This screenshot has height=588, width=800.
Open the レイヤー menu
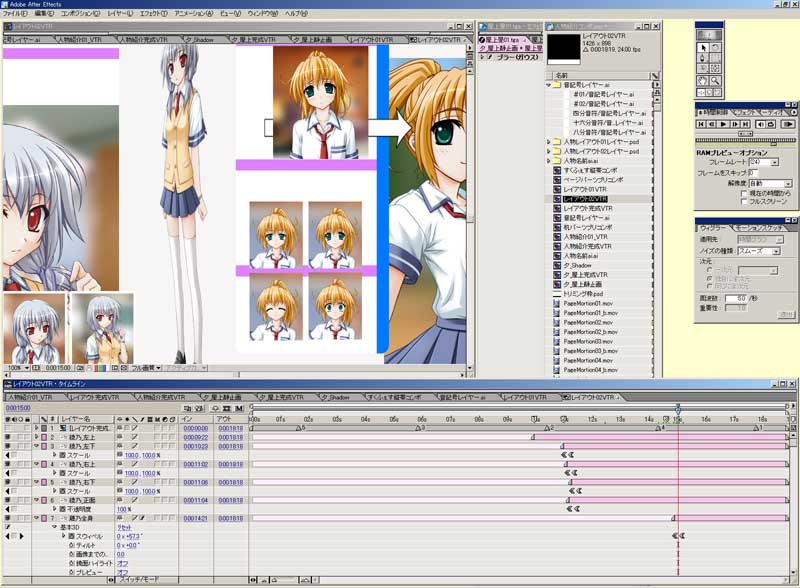120,14
